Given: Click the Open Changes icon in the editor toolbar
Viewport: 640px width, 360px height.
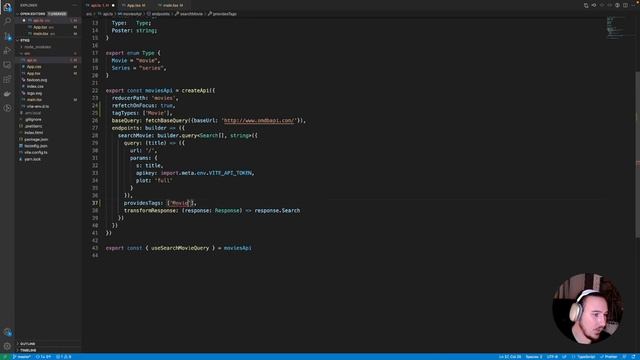Looking at the screenshot, I should (586, 5).
